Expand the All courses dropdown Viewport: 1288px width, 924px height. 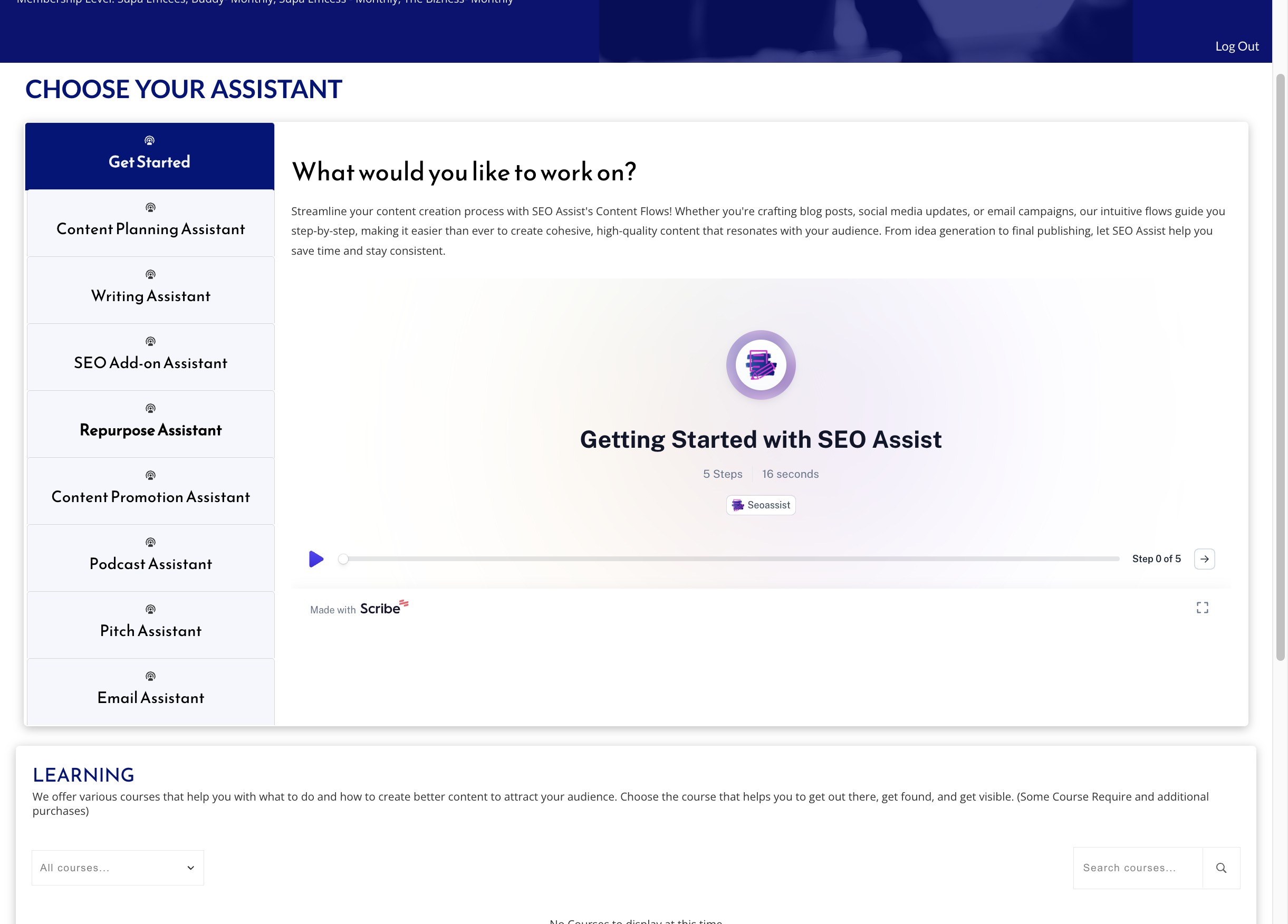pyautogui.click(x=118, y=868)
